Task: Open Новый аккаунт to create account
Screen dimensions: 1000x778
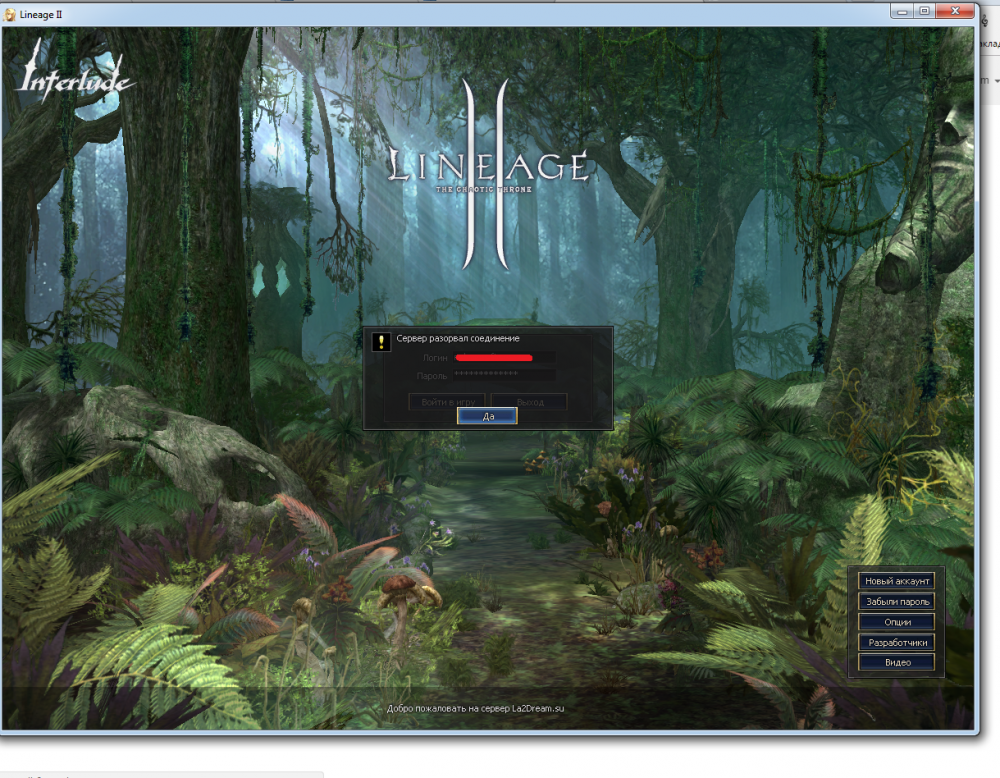Action: [897, 581]
